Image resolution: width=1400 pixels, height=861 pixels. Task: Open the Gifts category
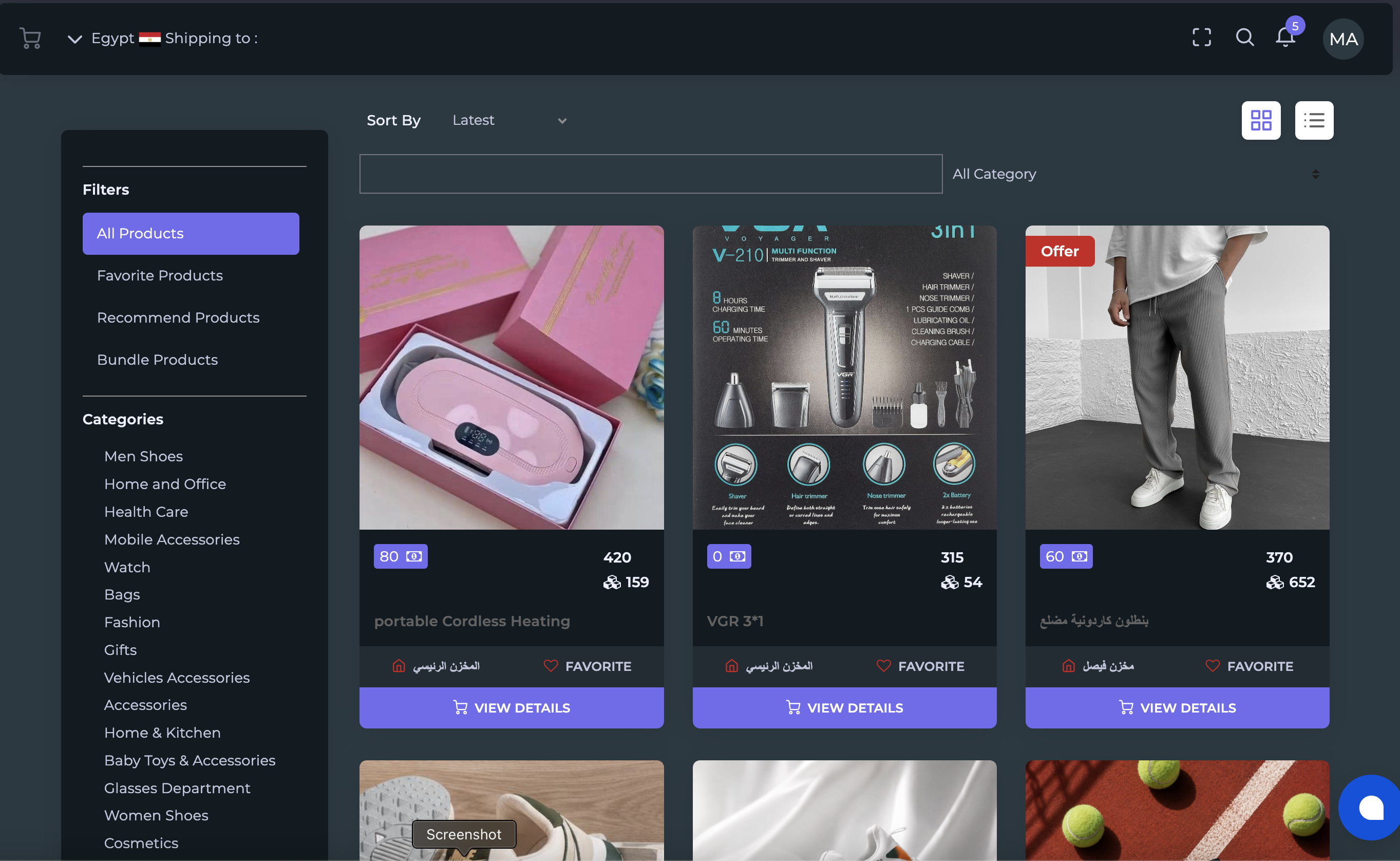[121, 650]
